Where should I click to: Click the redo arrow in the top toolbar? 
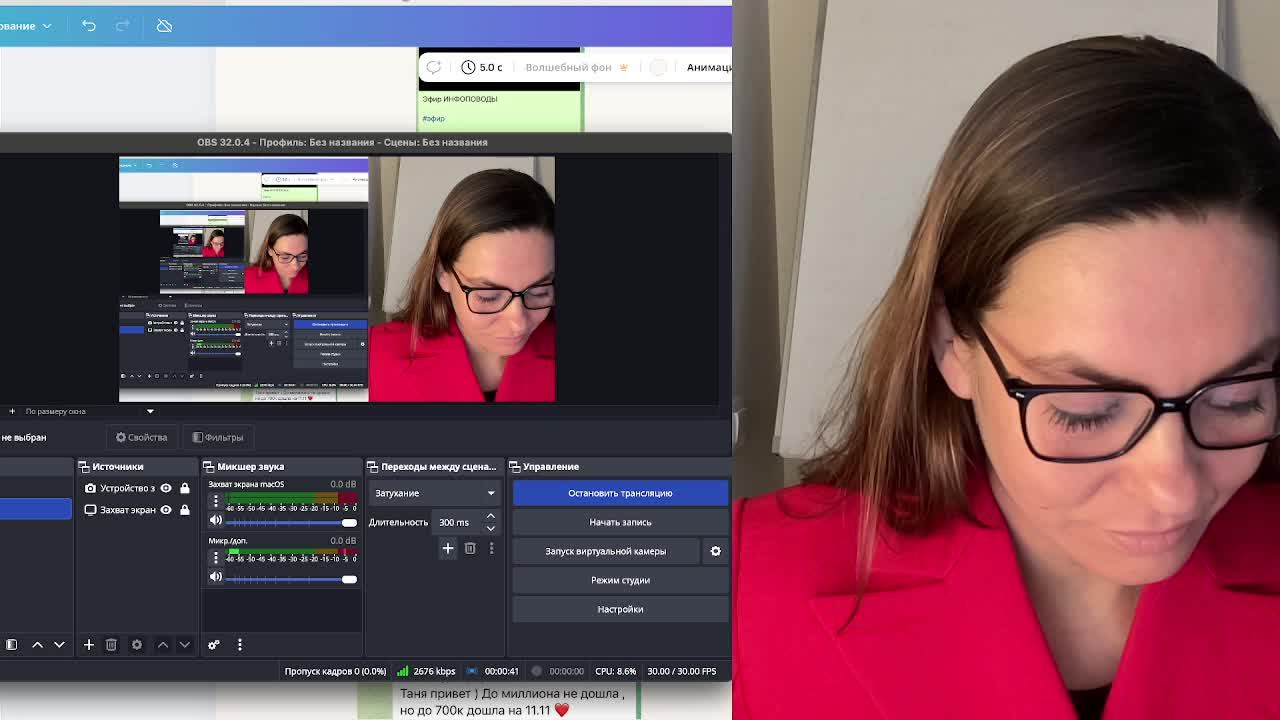pos(123,25)
